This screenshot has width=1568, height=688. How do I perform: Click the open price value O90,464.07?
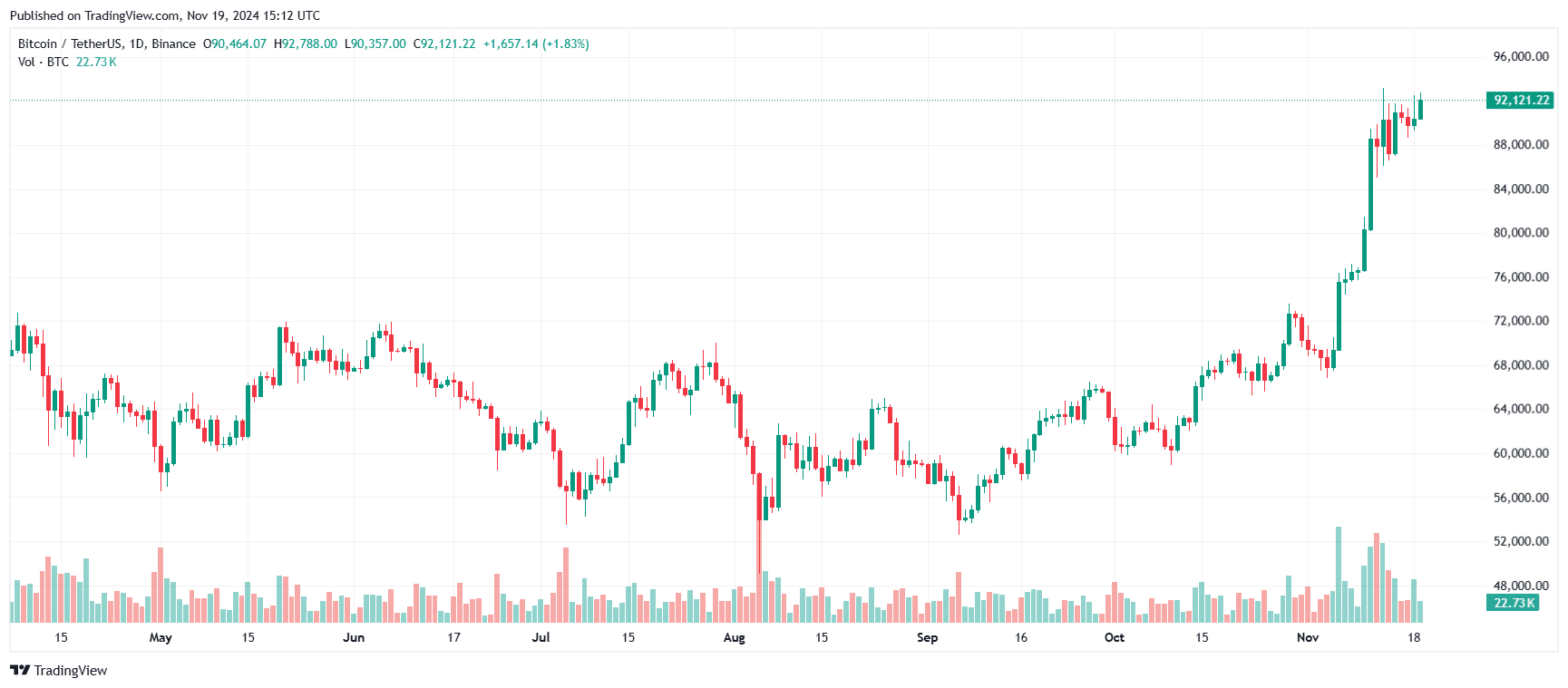point(235,44)
